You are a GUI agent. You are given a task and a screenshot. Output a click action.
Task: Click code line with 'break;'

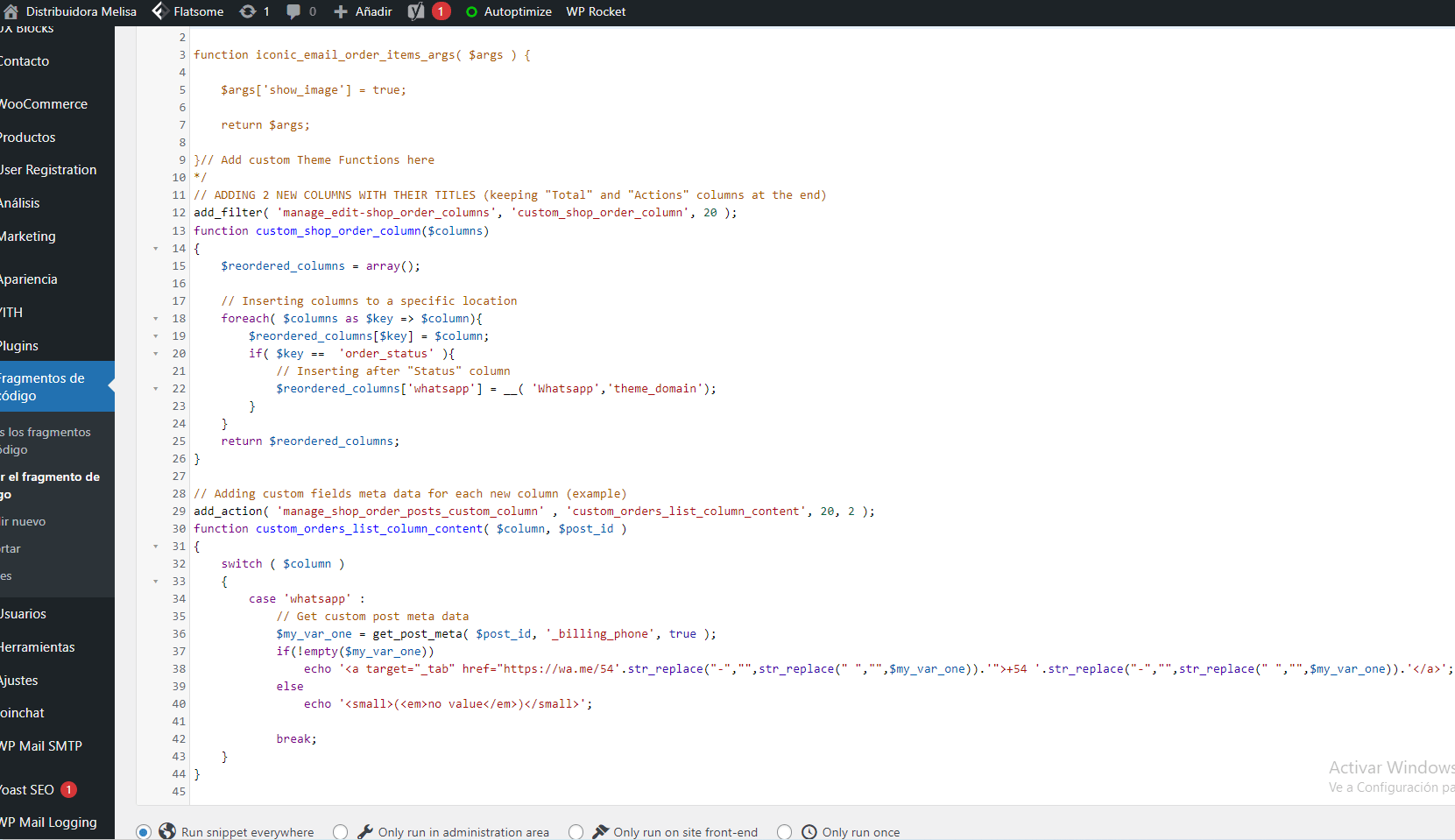296,739
